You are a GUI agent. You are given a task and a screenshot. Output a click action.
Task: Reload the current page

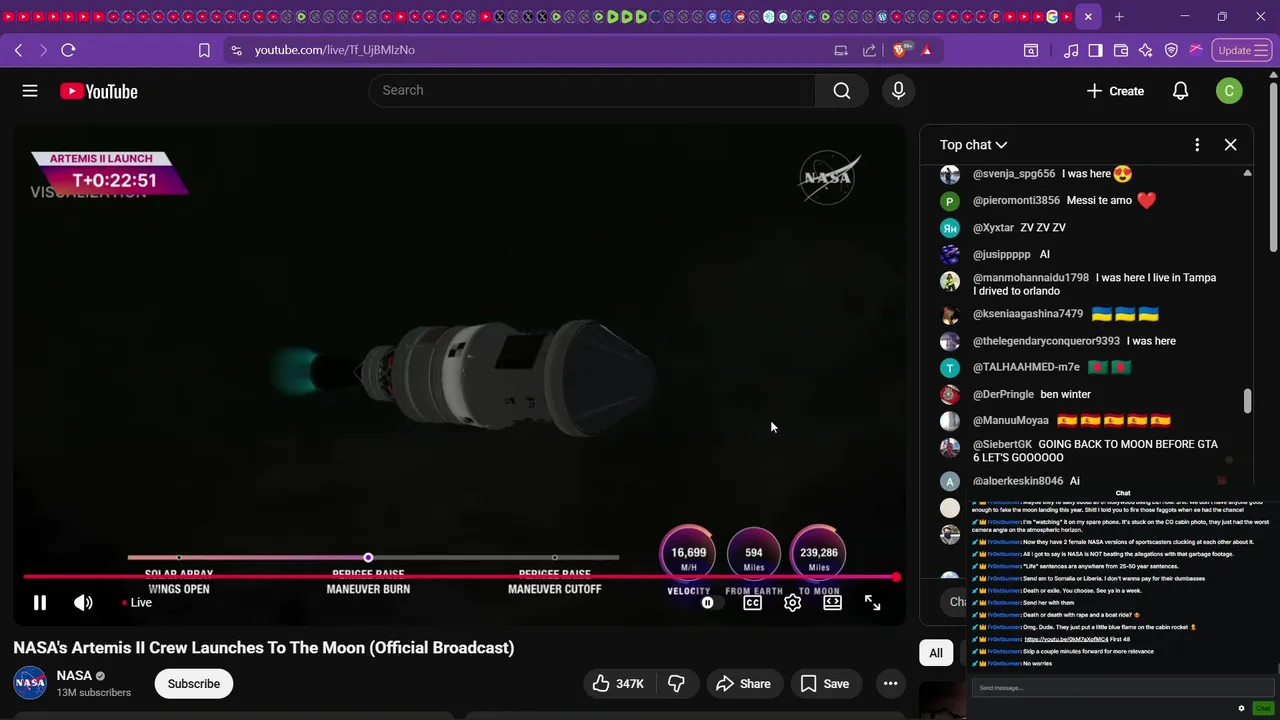[68, 50]
